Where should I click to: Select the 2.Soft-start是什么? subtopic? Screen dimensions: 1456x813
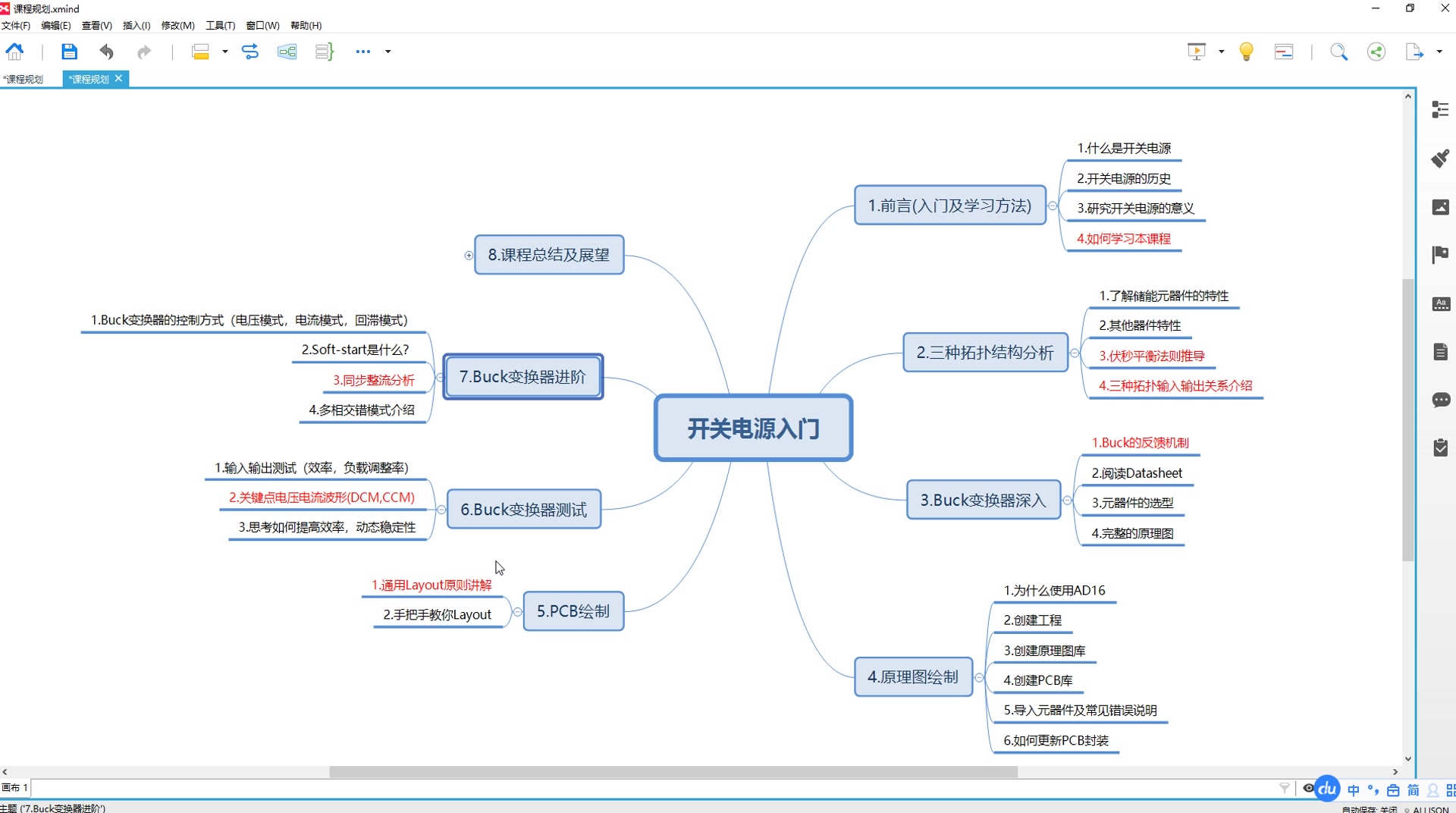coord(355,350)
